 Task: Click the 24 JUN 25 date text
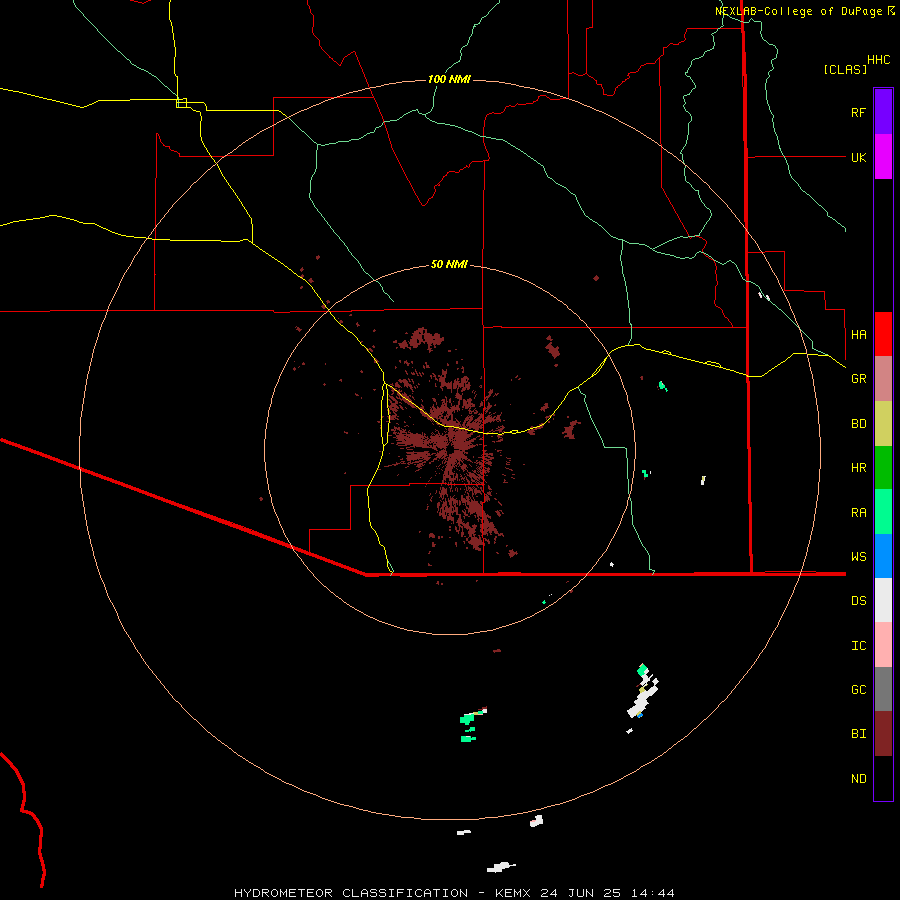point(580,893)
